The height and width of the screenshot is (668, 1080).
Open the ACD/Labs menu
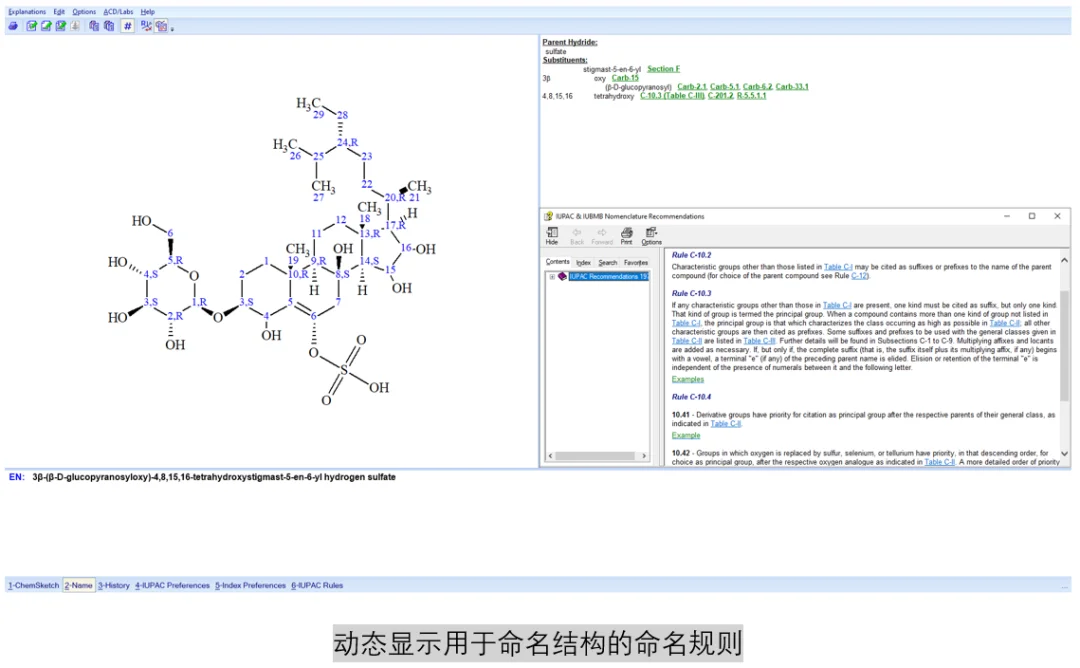click(118, 12)
